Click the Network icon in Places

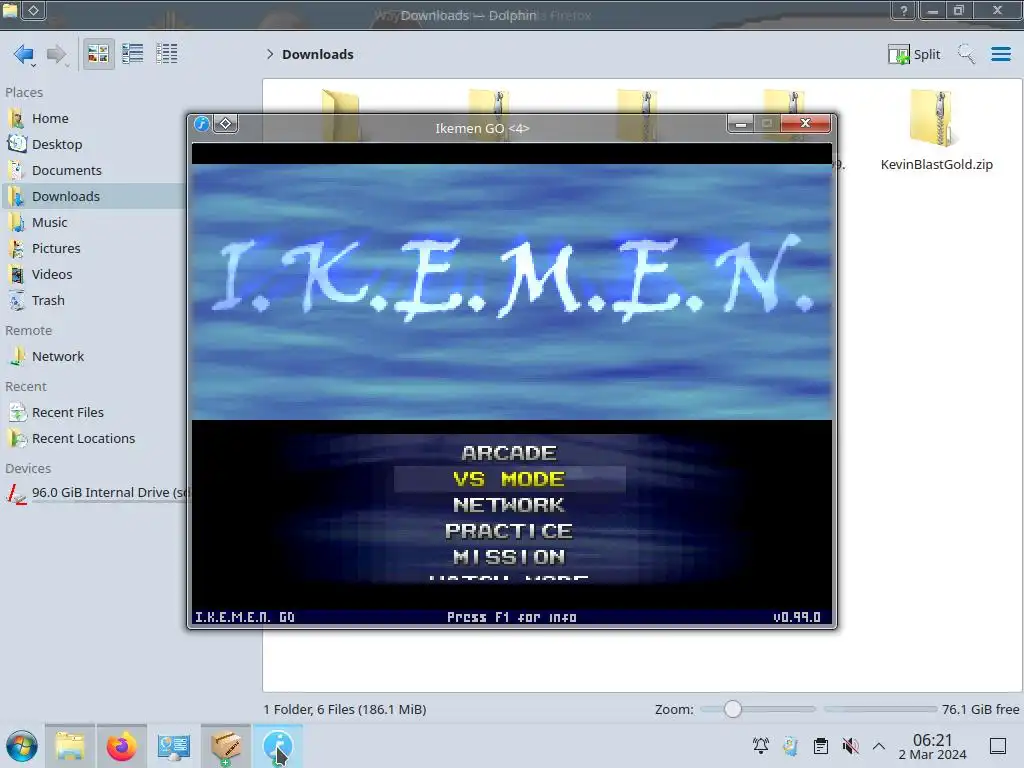(x=17, y=357)
